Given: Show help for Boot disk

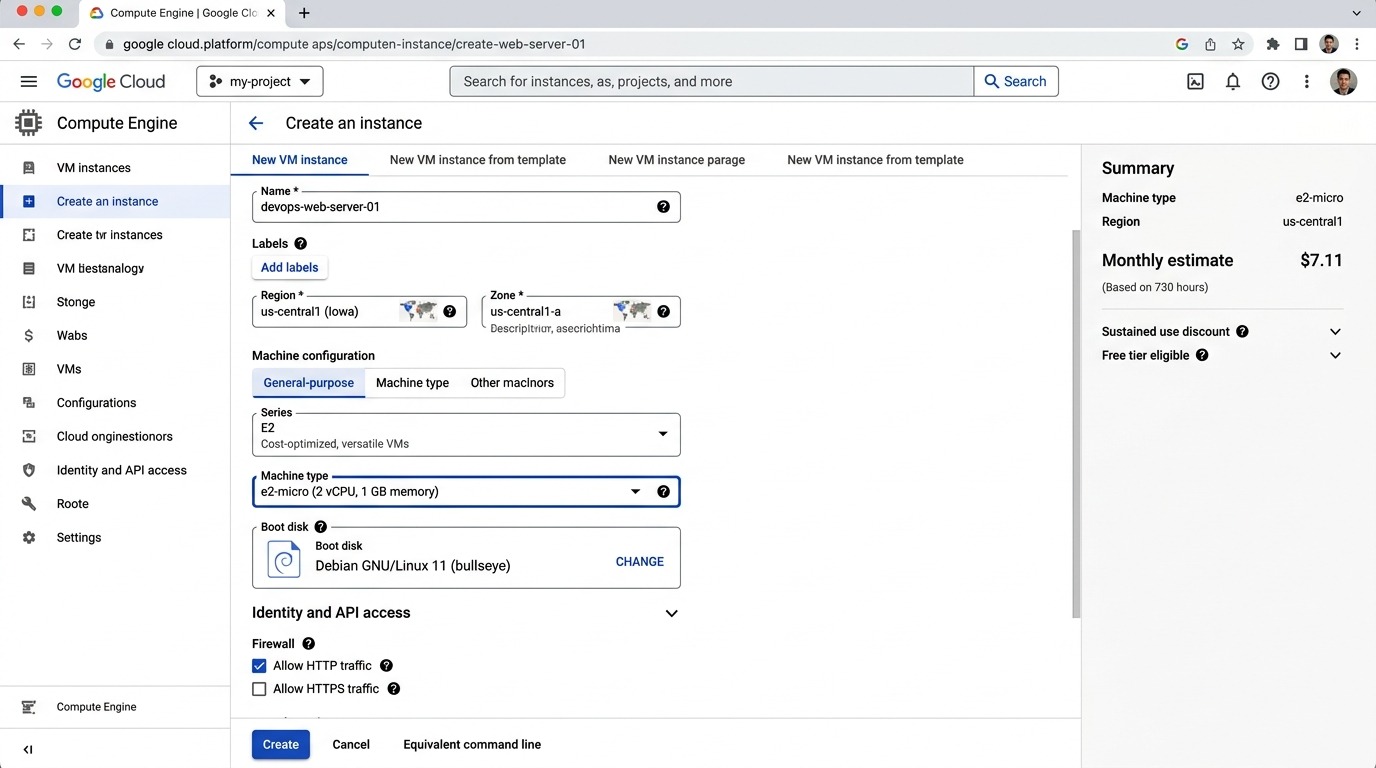Looking at the screenshot, I should [x=320, y=527].
